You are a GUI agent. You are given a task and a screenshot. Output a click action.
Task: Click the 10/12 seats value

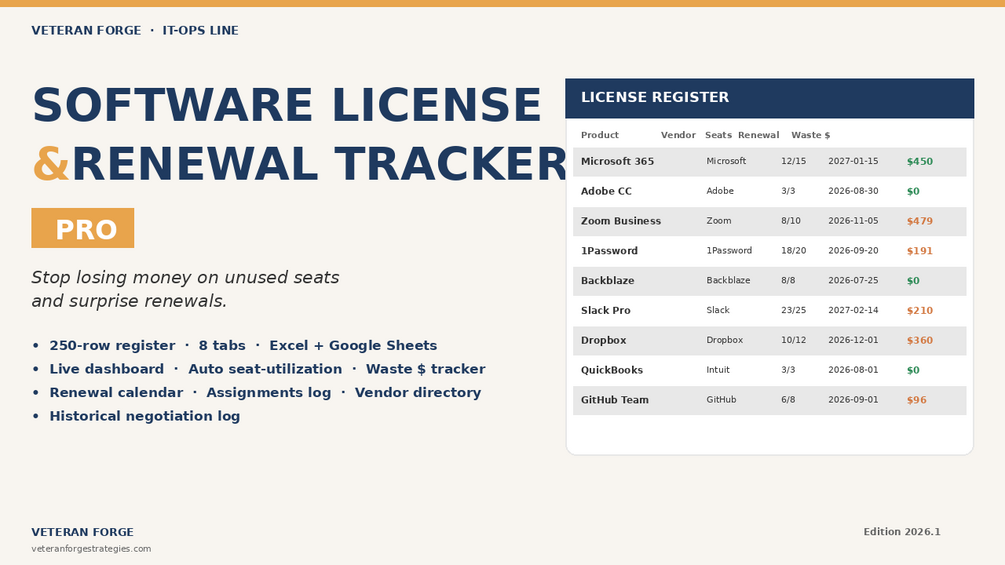tap(793, 340)
